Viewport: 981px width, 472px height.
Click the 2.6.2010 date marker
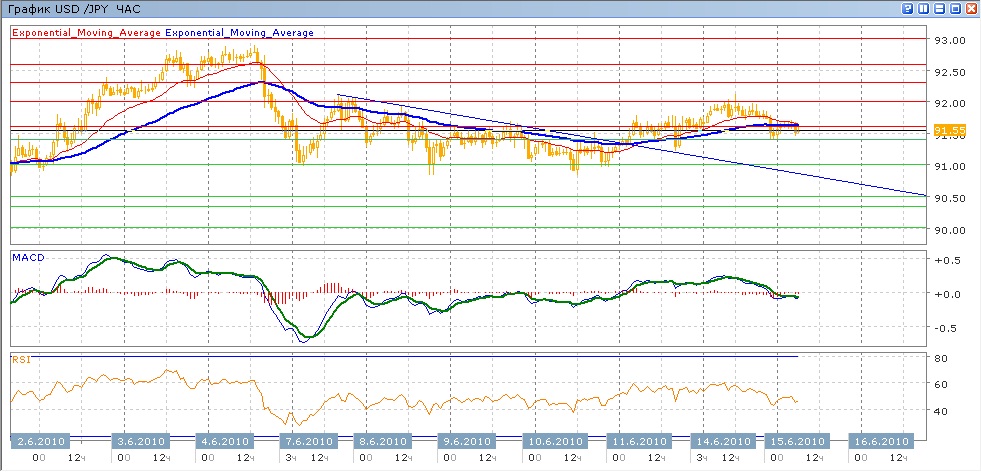[40, 441]
